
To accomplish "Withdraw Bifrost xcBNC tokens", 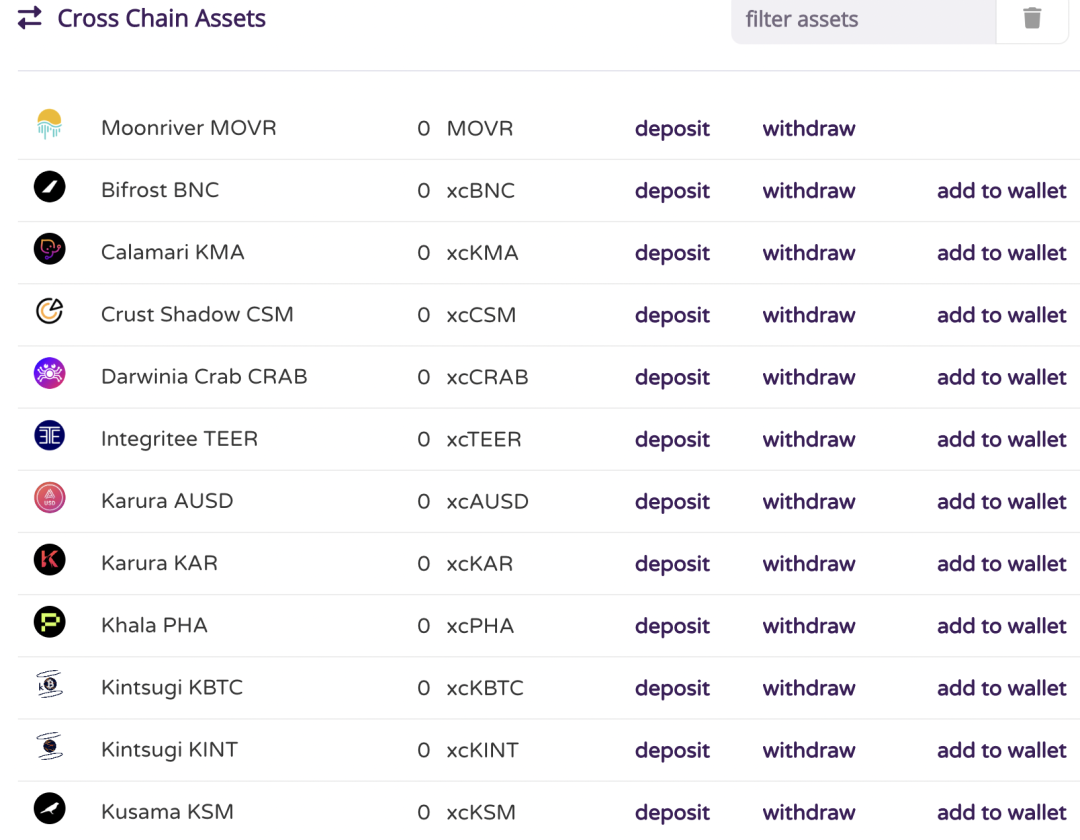I will pyautogui.click(x=808, y=191).
